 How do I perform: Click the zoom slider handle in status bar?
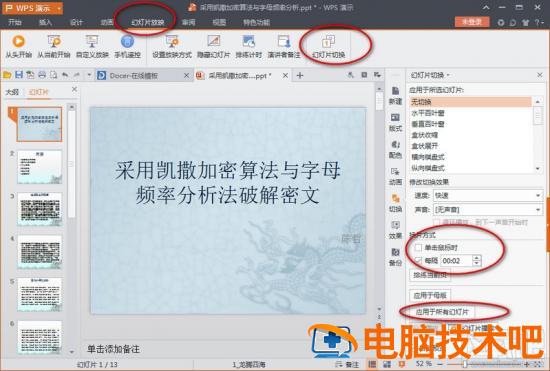465,364
